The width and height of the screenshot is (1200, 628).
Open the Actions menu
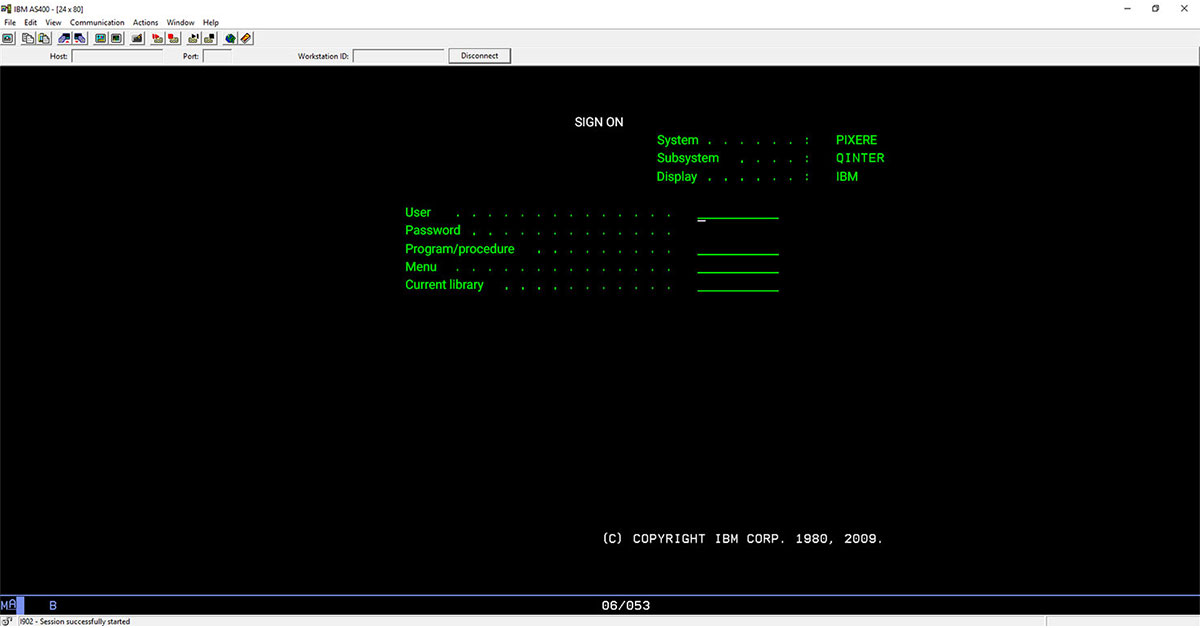[145, 22]
